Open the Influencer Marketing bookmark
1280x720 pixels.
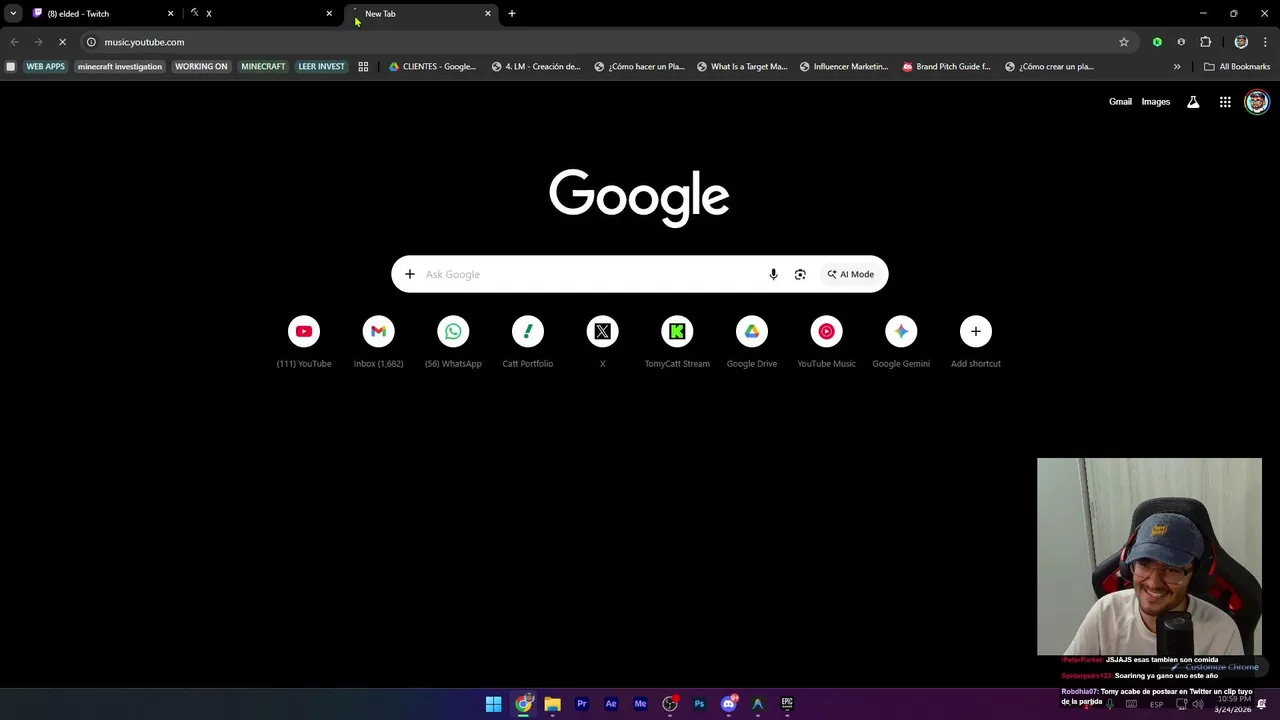tap(843, 67)
